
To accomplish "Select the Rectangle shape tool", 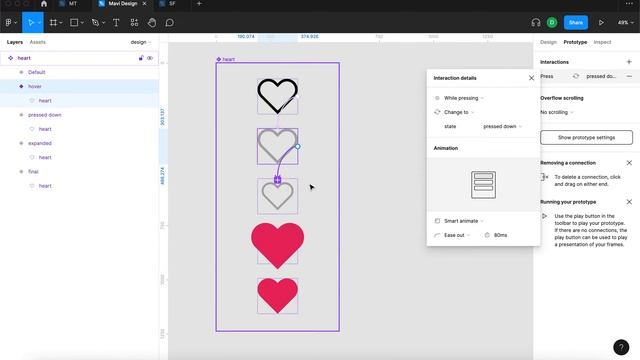I will 74,22.
